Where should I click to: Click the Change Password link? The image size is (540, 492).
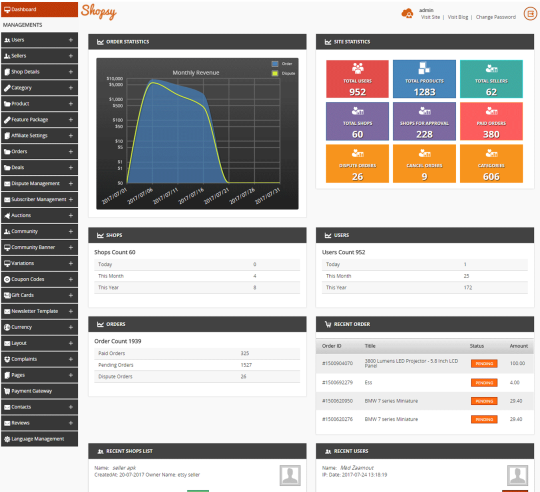coord(496,17)
